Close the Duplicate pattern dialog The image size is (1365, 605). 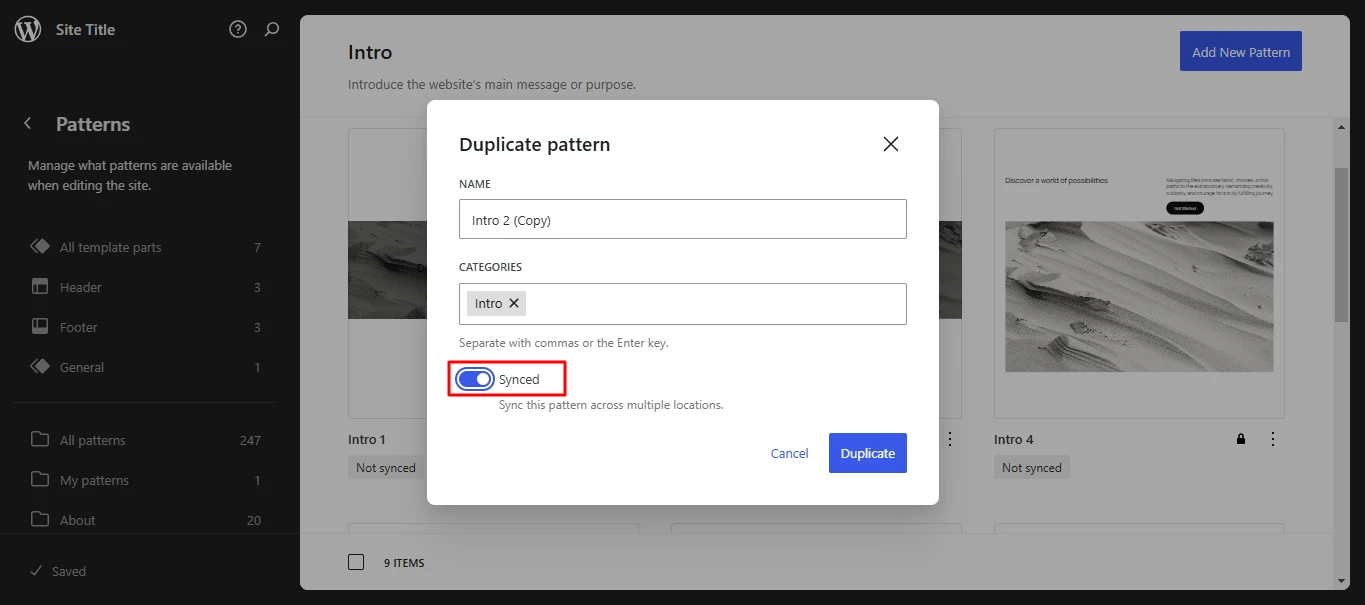(x=891, y=144)
